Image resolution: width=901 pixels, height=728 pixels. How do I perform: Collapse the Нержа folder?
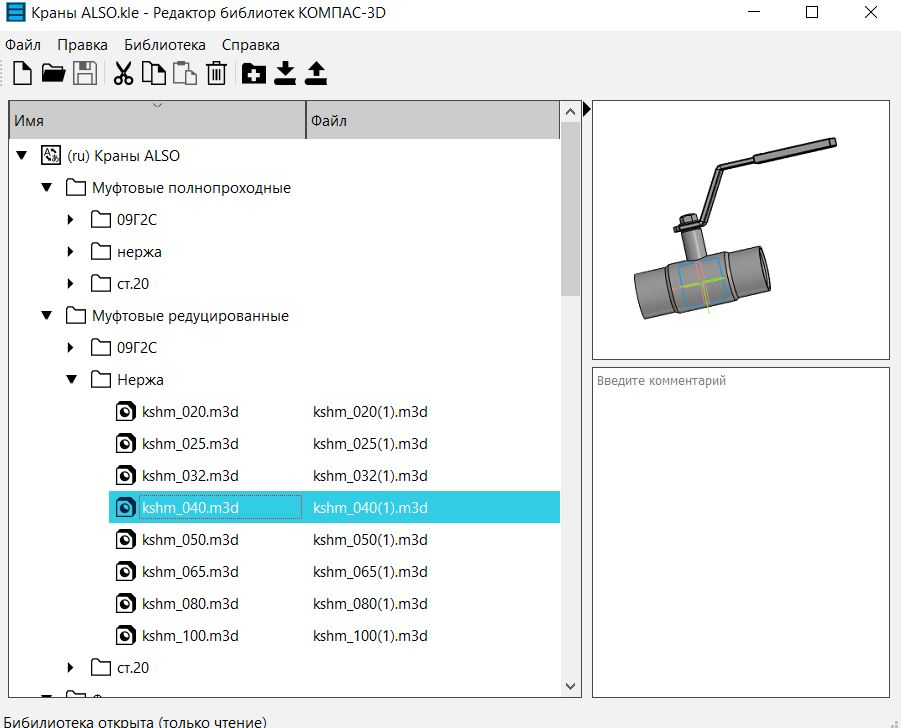click(72, 379)
